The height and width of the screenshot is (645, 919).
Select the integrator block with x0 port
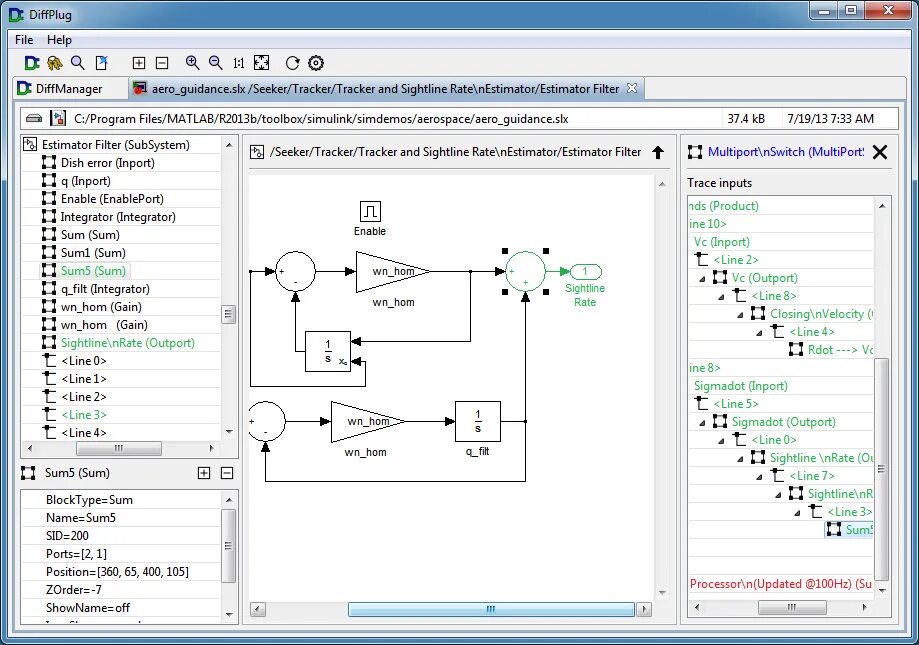(328, 351)
